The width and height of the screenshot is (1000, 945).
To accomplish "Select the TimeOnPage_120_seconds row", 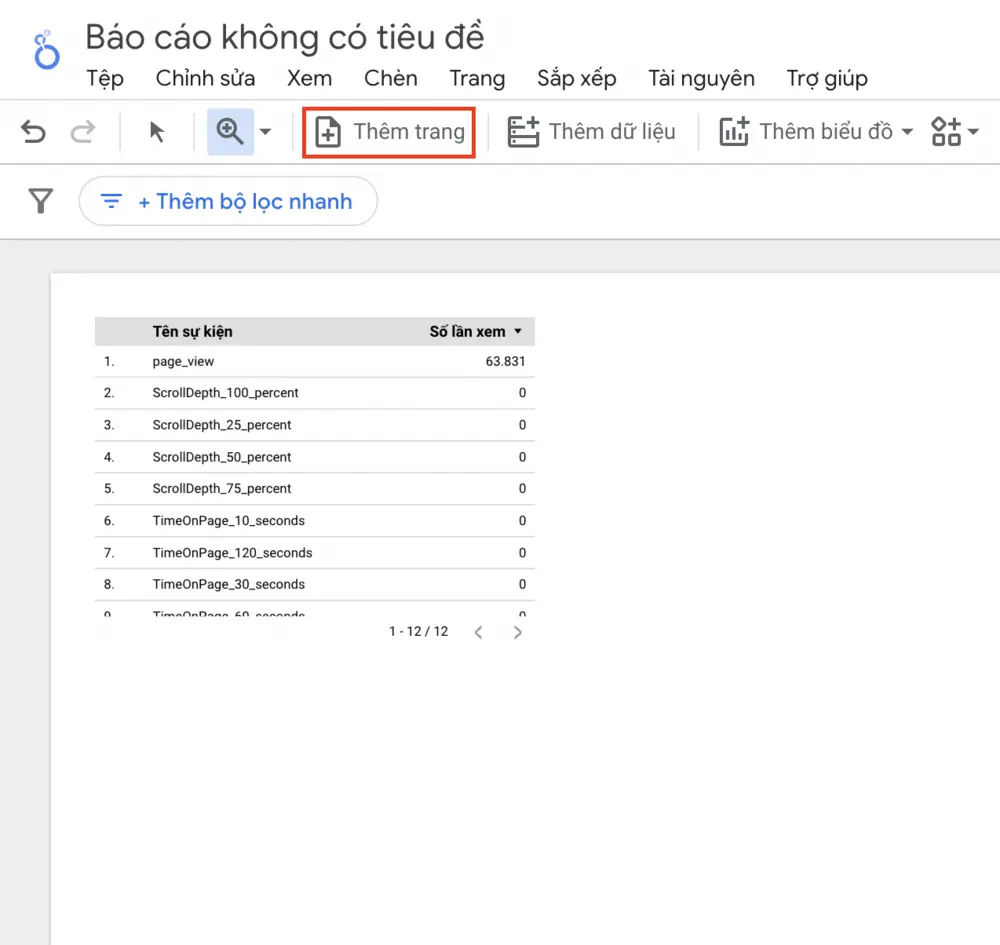I will tap(314, 552).
